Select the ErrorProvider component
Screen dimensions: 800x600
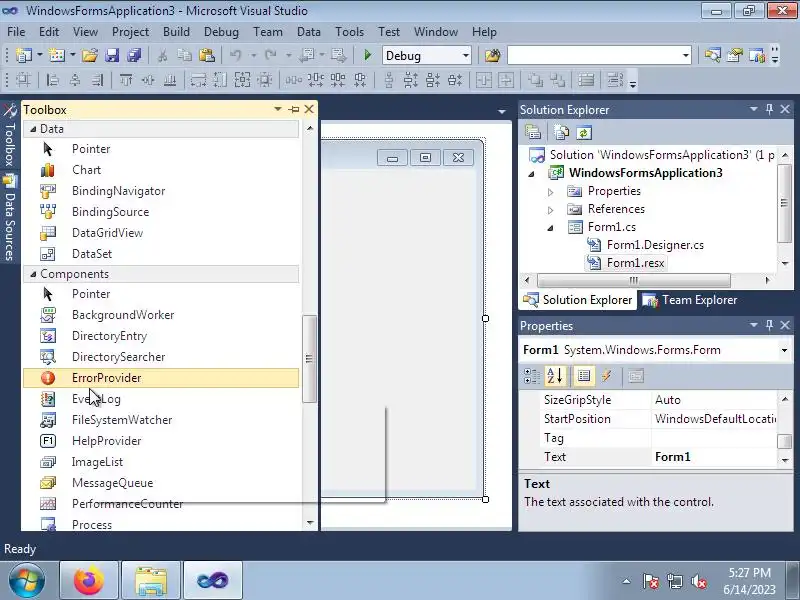161,378
